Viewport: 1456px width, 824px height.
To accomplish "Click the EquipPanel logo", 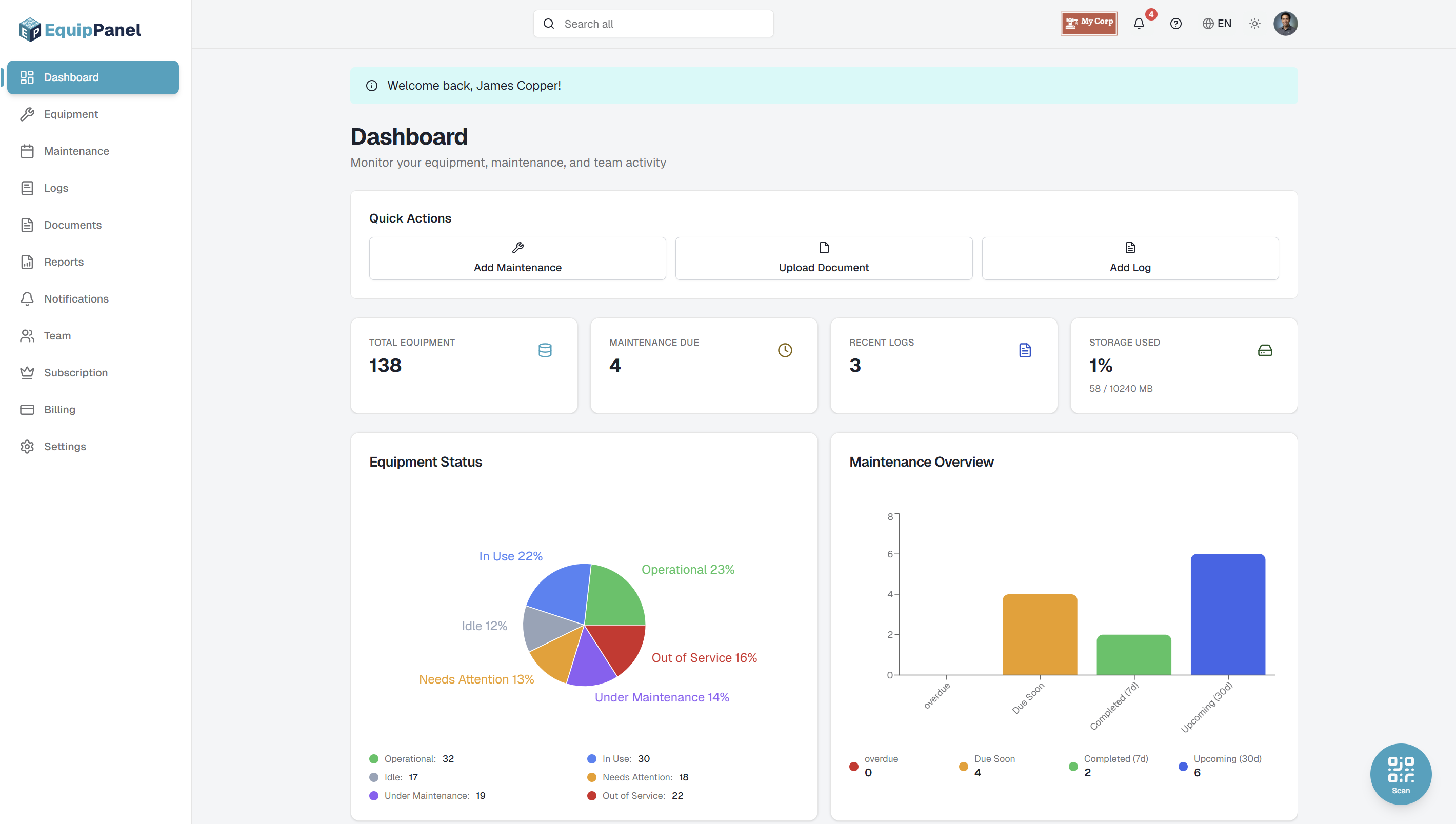I will coord(80,29).
